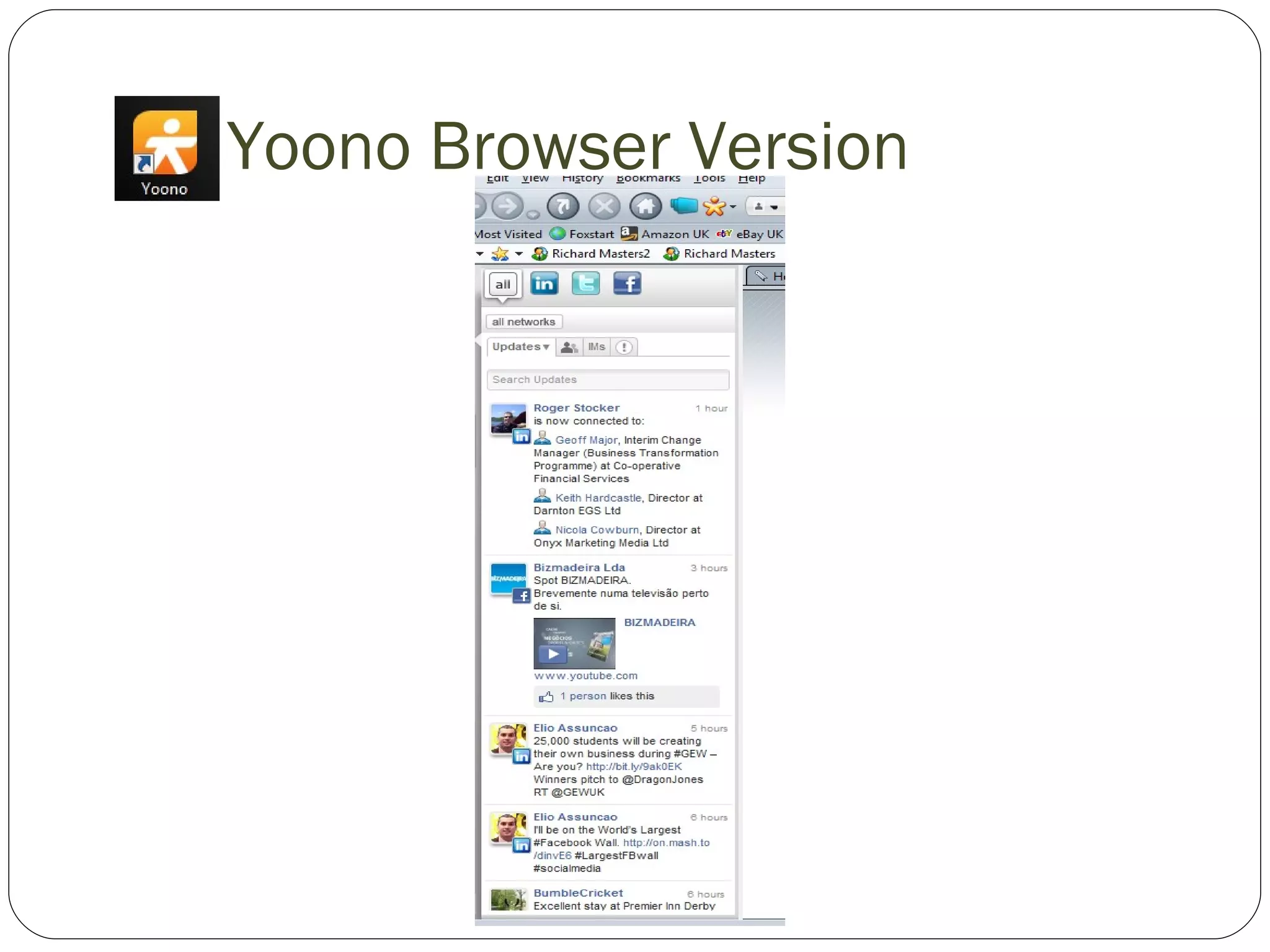Click the orange Yoono star-person toolbar icon

pyautogui.click(x=714, y=206)
